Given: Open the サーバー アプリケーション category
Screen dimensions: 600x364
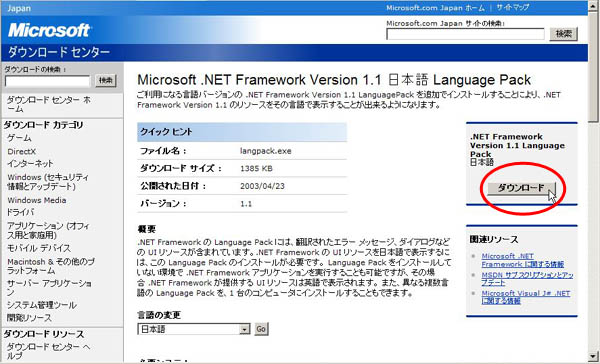Looking at the screenshot, I should tap(49, 288).
